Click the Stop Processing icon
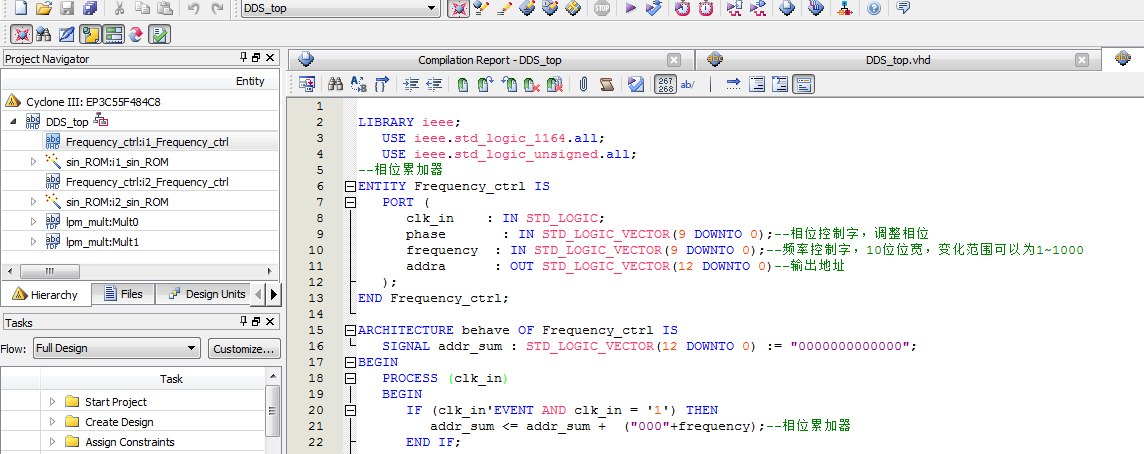Viewport: 1144px width, 454px height. pos(601,8)
